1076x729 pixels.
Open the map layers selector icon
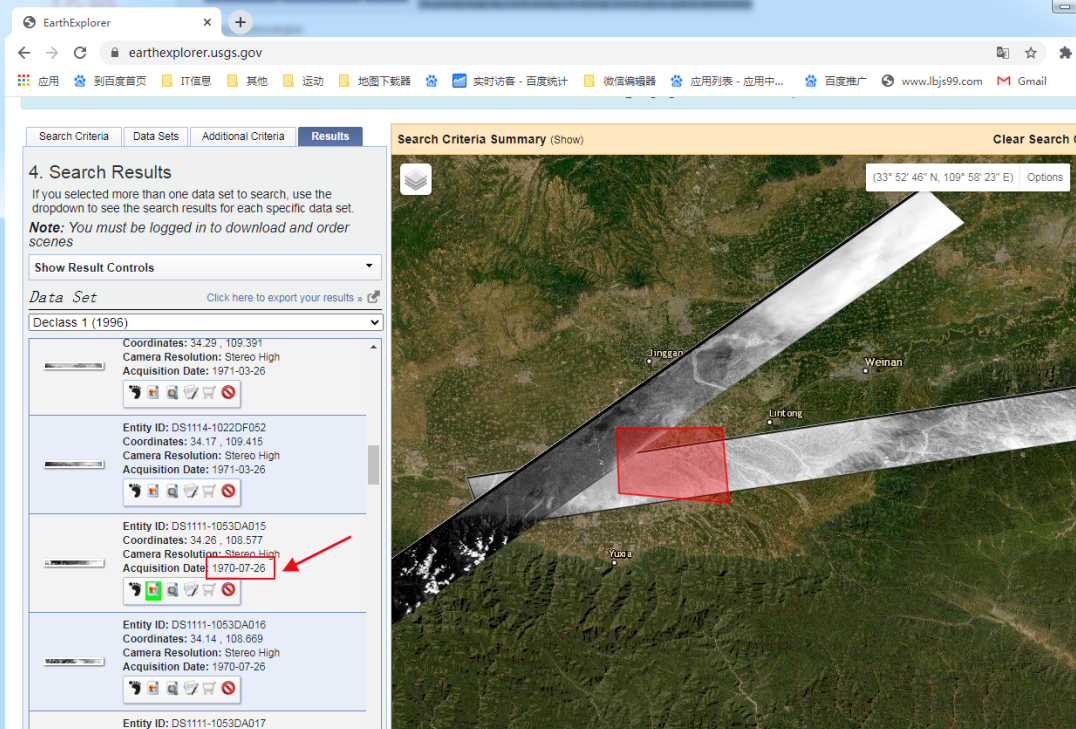416,179
